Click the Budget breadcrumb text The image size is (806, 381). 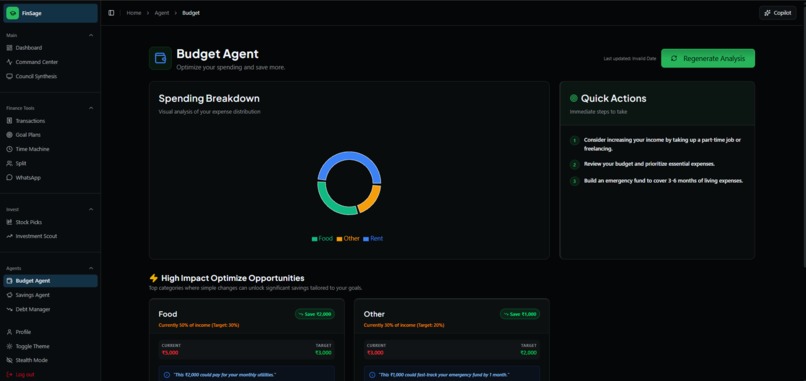191,13
